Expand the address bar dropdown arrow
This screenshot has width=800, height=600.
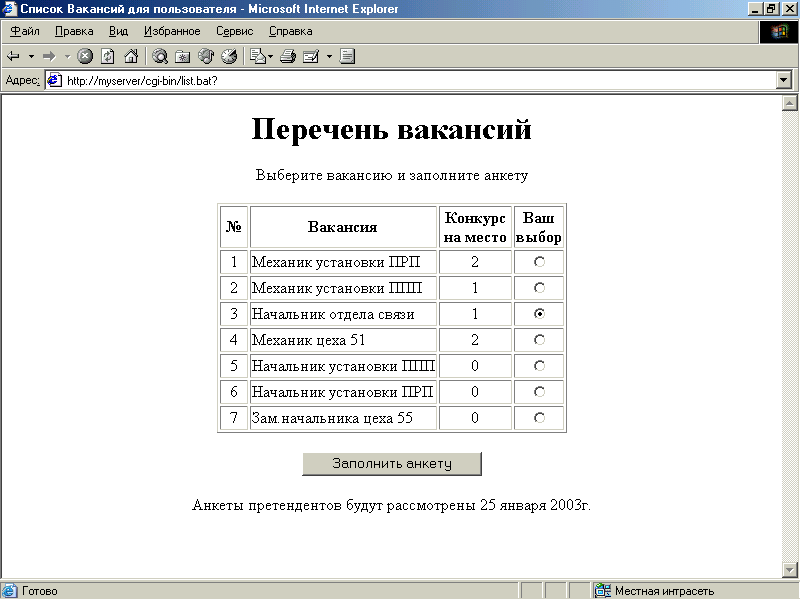784,80
